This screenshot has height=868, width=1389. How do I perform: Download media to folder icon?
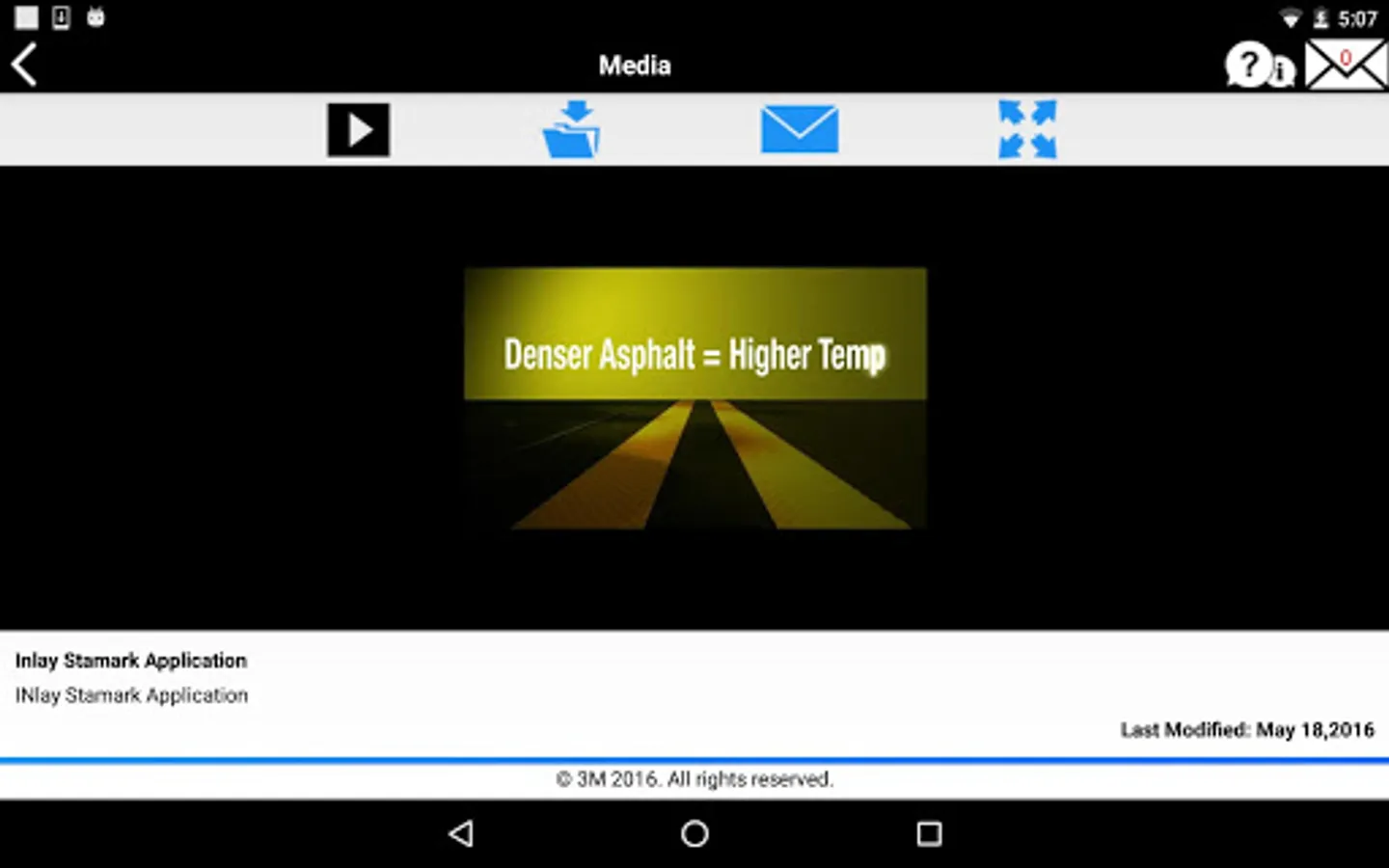click(571, 129)
